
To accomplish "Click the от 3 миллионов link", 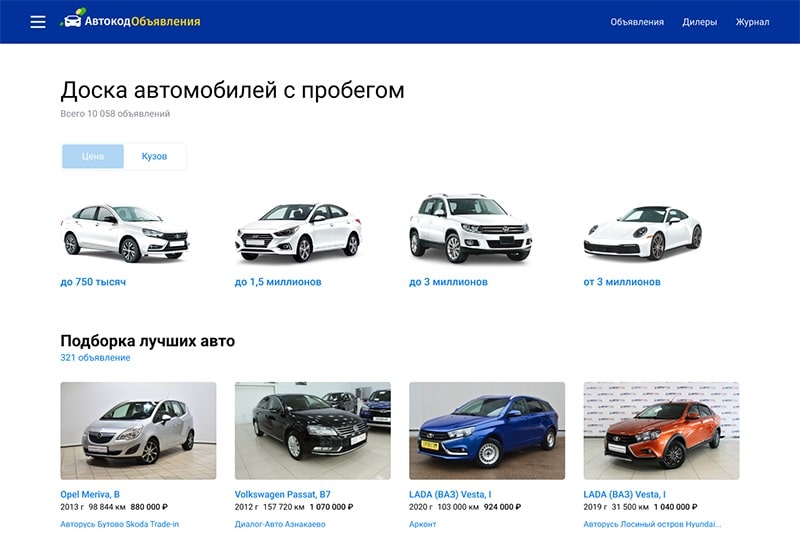I will point(622,282).
